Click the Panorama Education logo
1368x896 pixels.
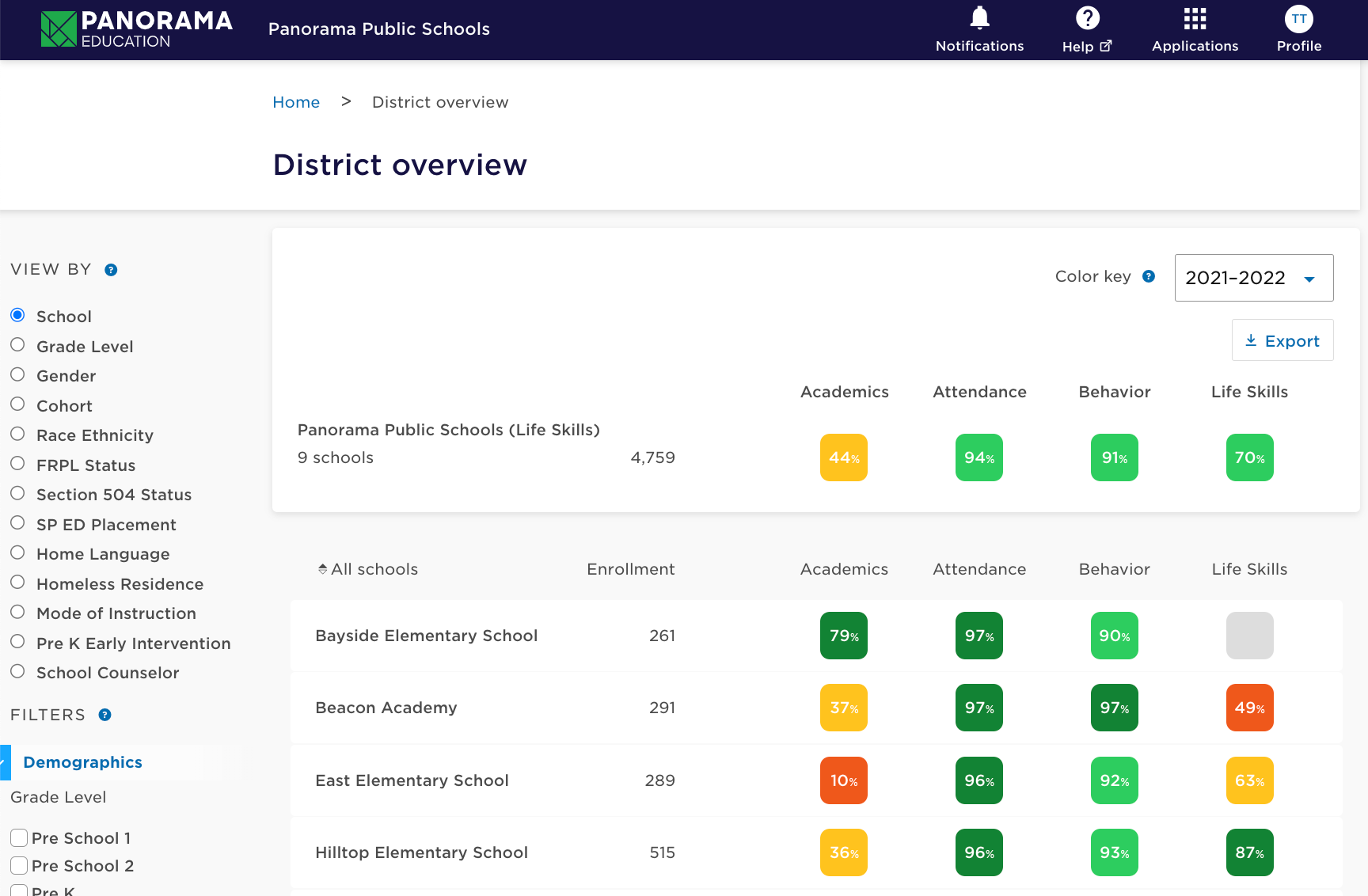136,29
